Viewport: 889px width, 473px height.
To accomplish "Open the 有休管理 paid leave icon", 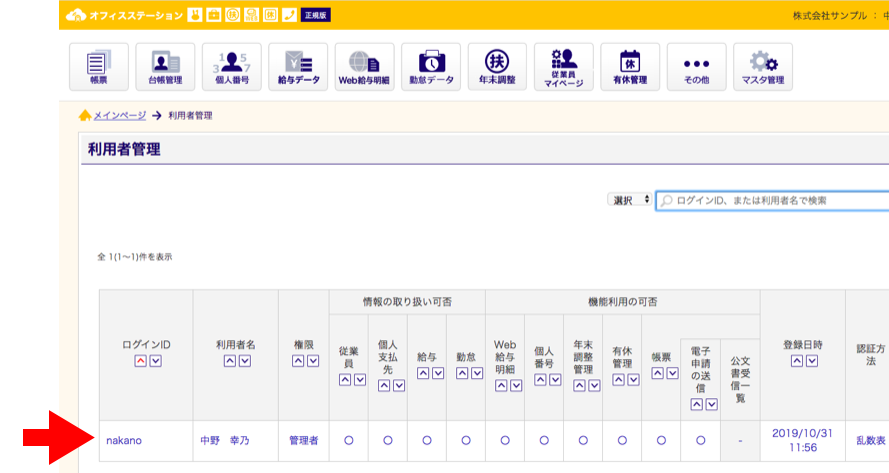I will click(630, 67).
